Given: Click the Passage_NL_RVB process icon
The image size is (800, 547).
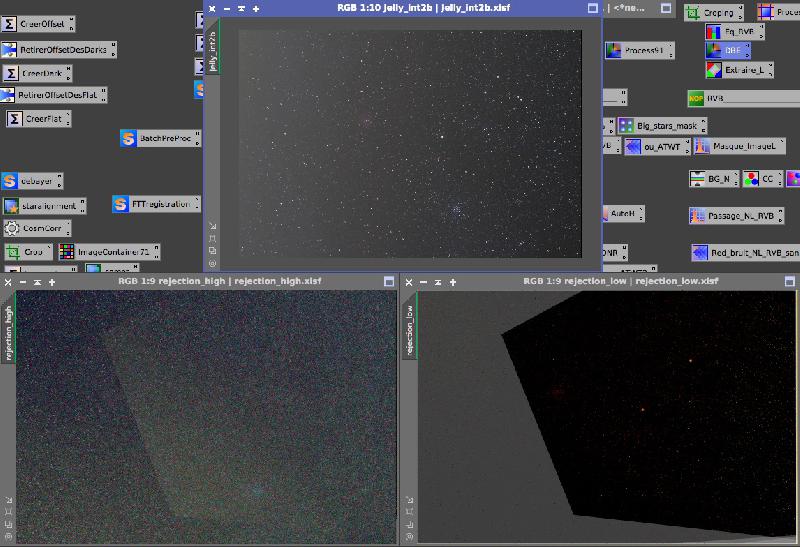Looking at the screenshot, I should coord(736,216).
